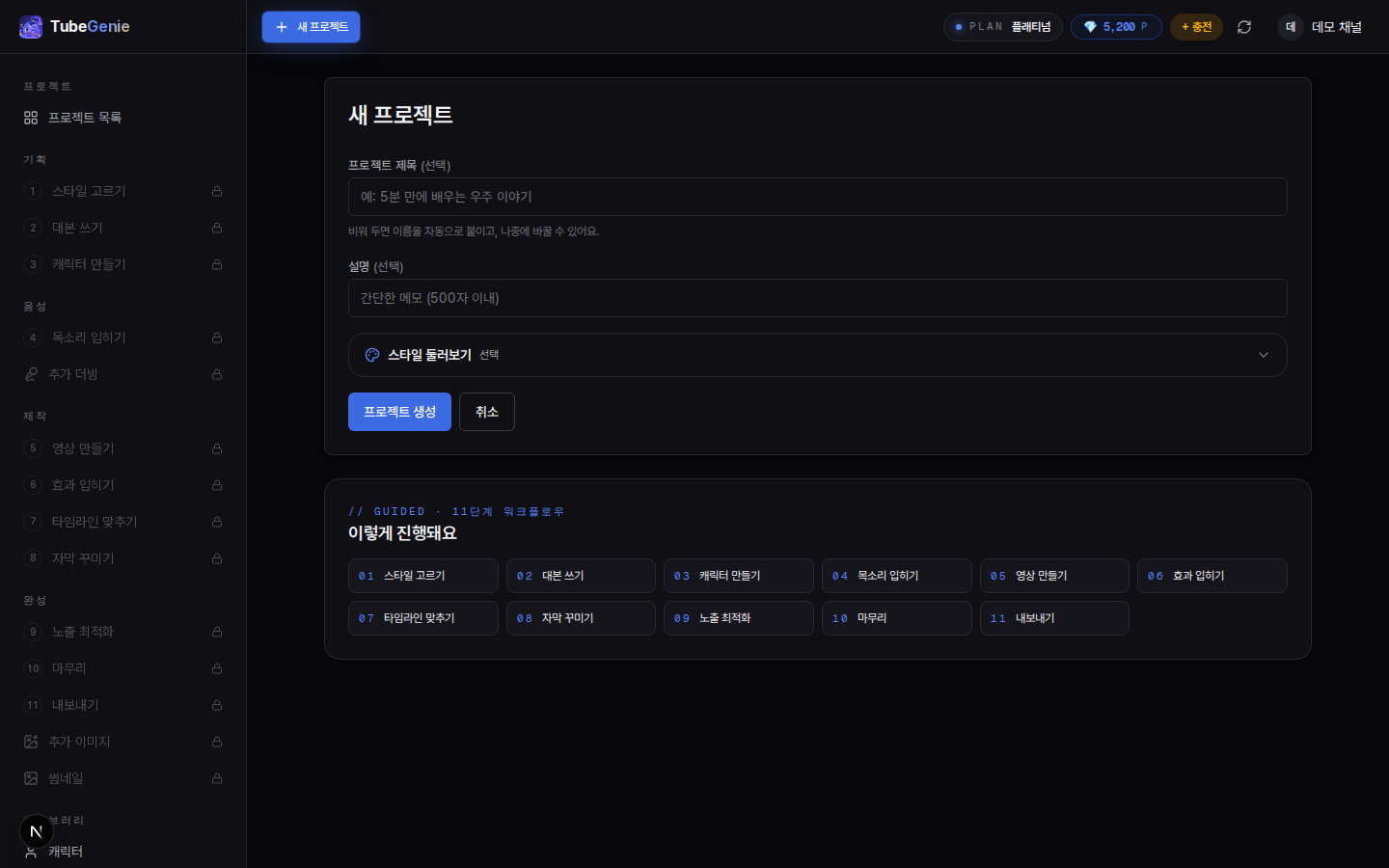Viewport: 1389px width, 868px height.
Task: Open 프로젝트 목록 in the sidebar
Action: tap(123, 118)
